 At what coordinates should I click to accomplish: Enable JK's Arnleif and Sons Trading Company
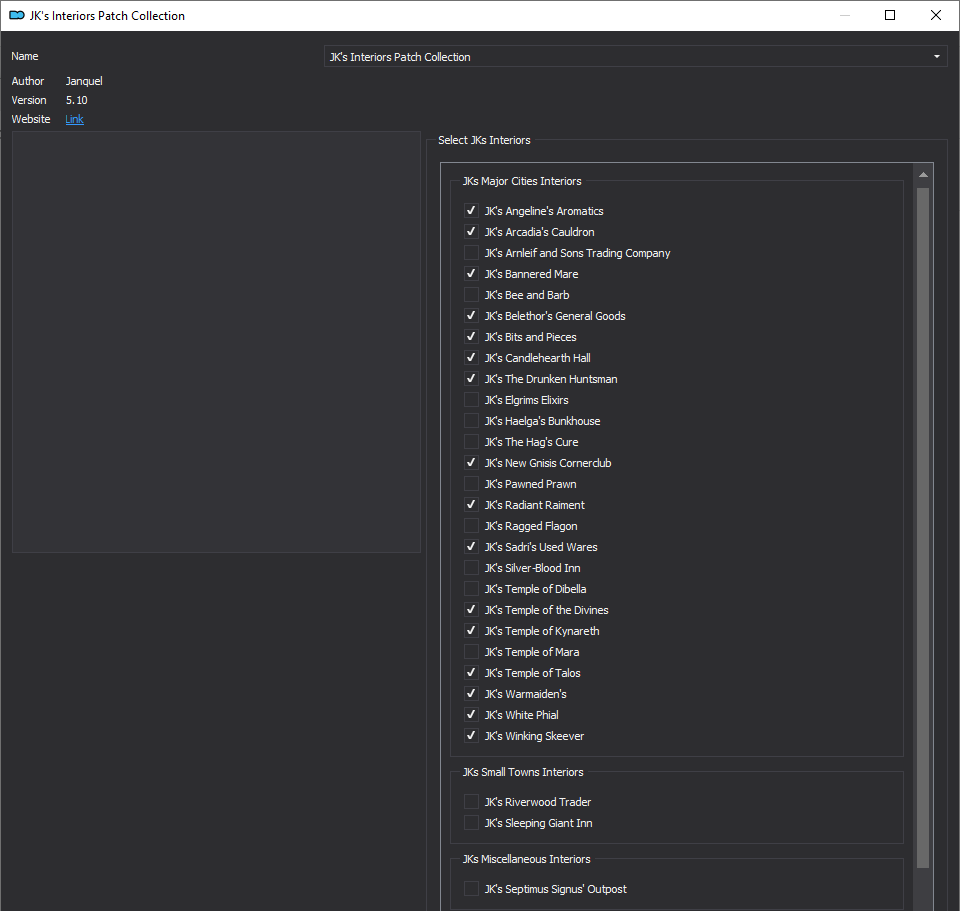[x=471, y=253]
